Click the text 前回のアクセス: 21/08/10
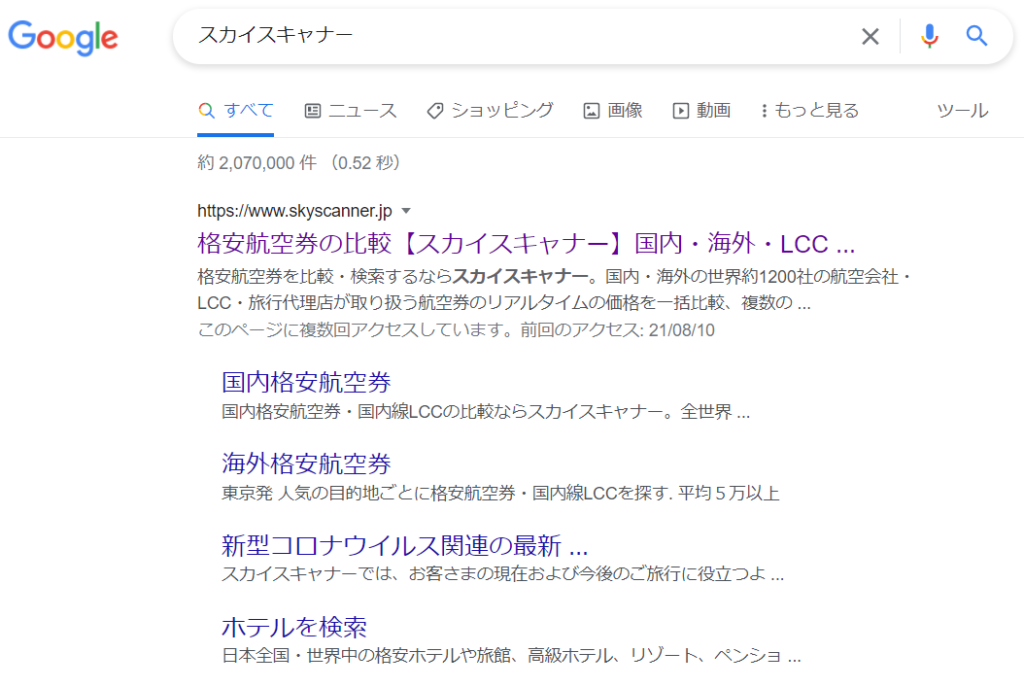This screenshot has width=1024, height=687. click(x=617, y=330)
